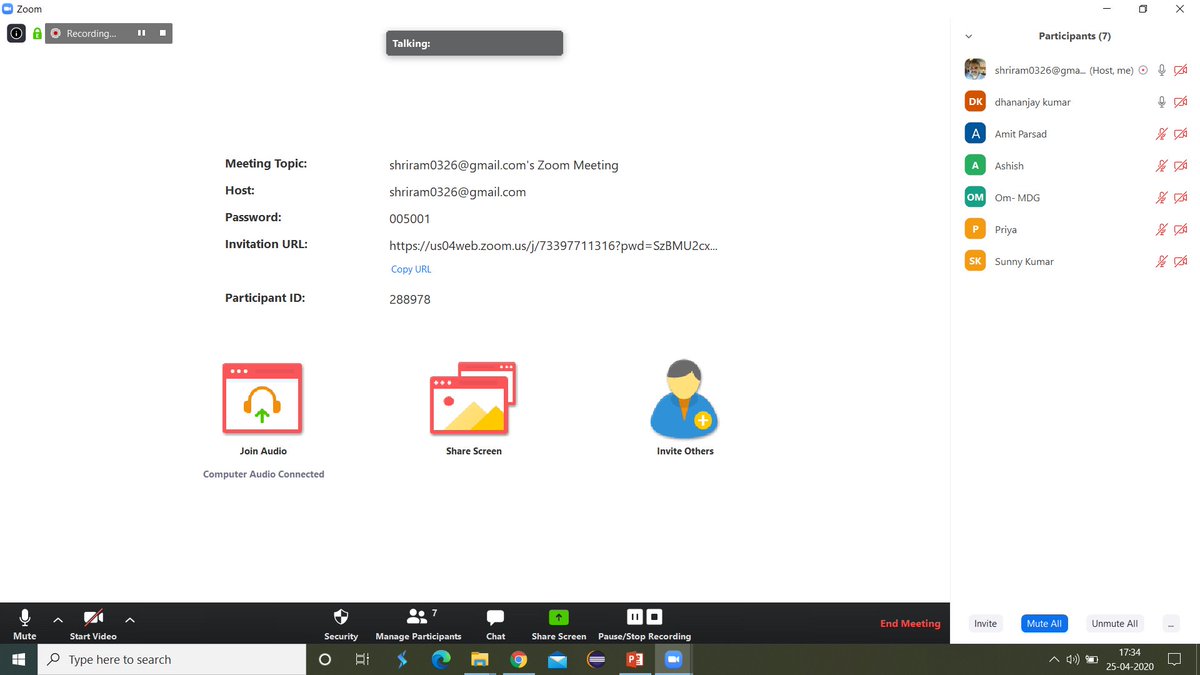Show hidden system tray icons
Image resolution: width=1200 pixels, height=675 pixels.
1054,659
